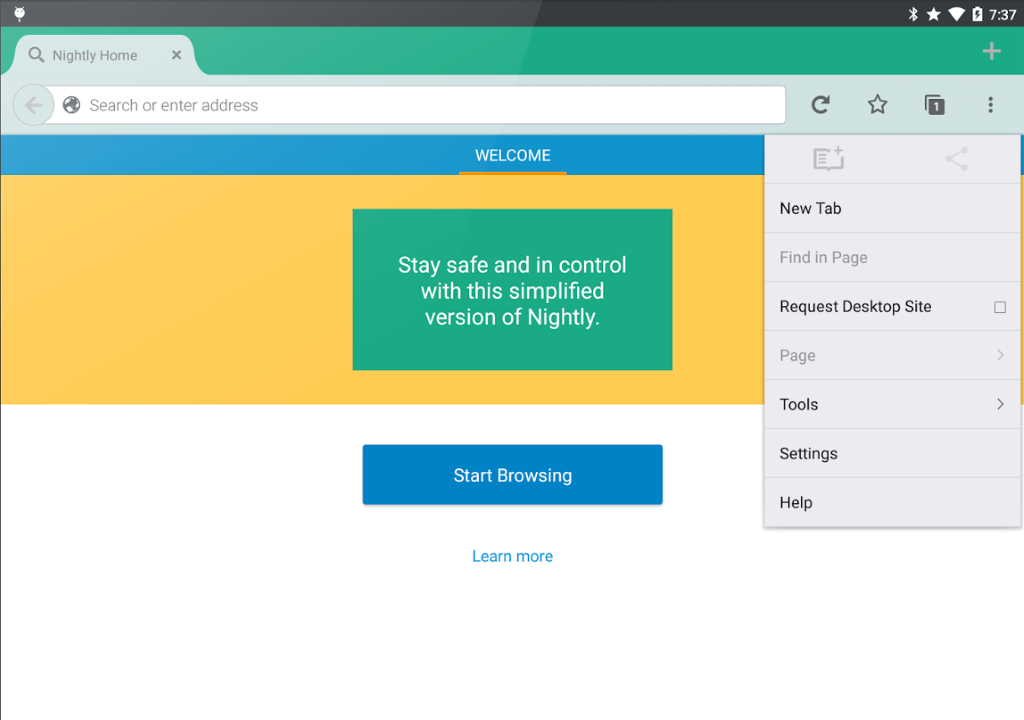1024x720 pixels.
Task: Add a new tab with plus icon
Action: coord(991,51)
